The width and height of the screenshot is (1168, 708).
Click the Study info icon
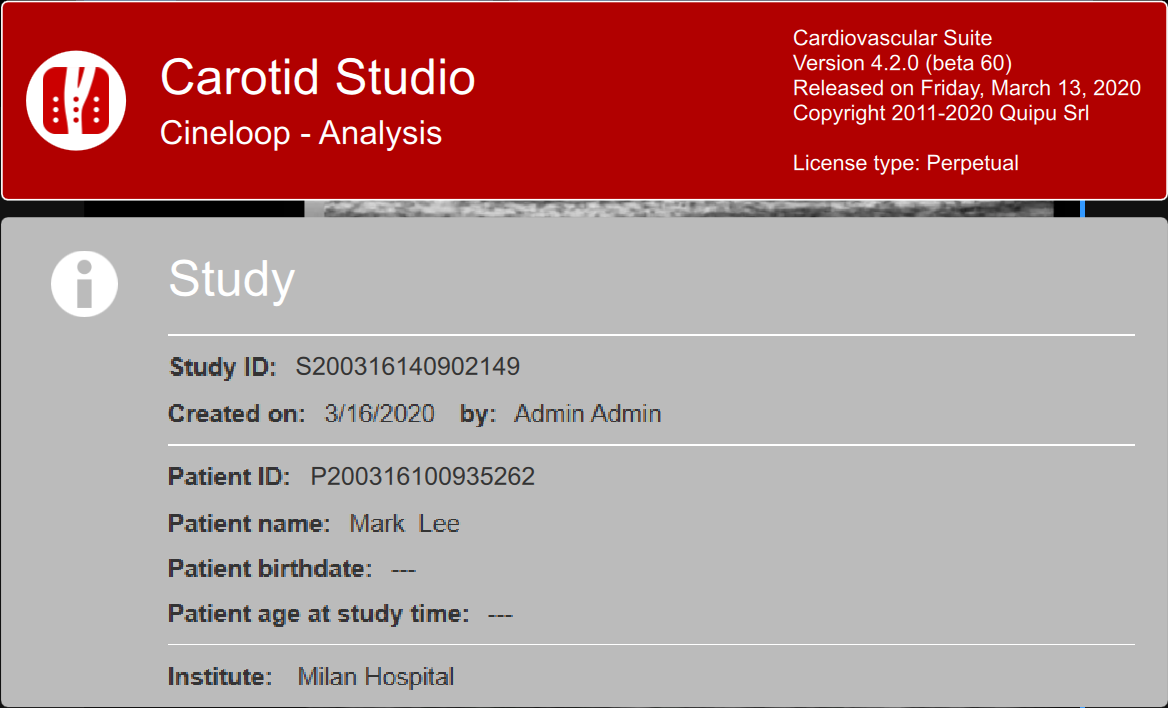point(84,283)
